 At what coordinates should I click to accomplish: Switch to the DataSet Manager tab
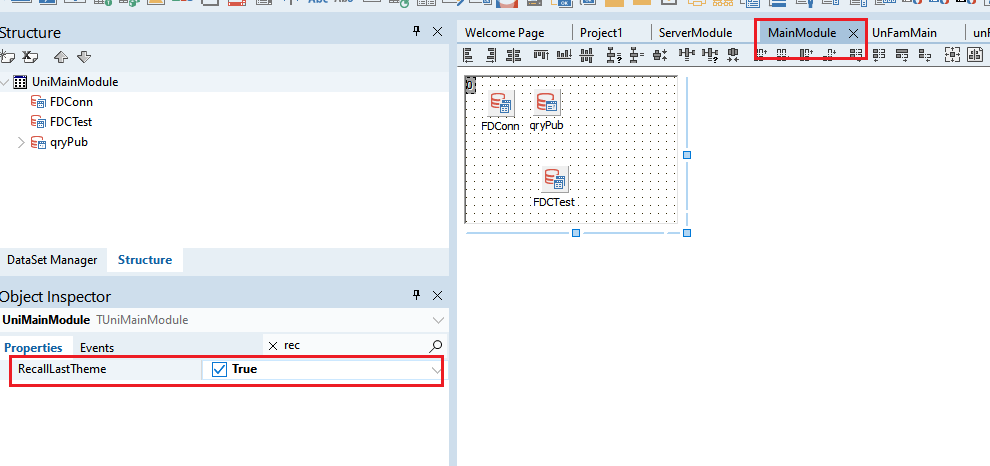coord(52,260)
